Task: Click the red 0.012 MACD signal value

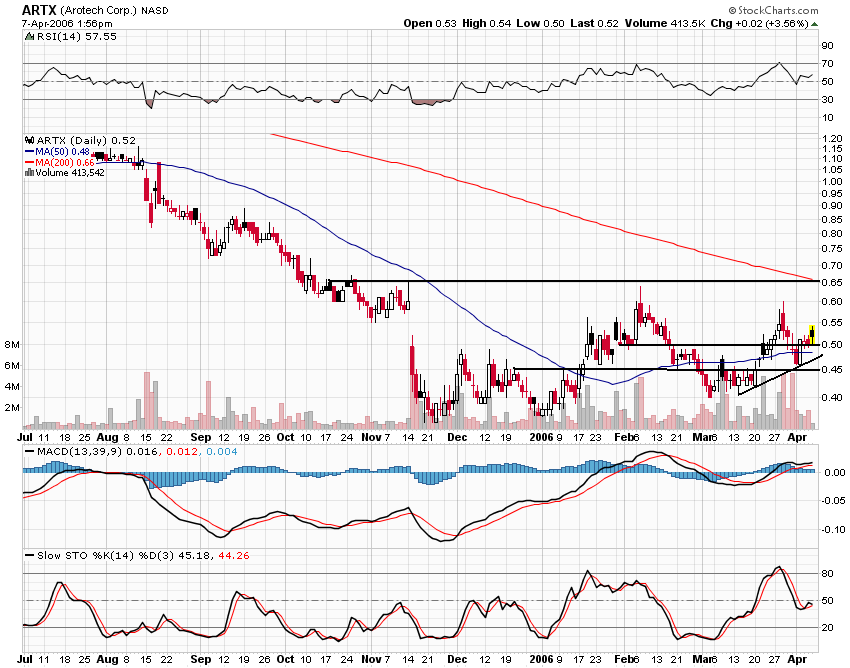Action: click(x=182, y=452)
